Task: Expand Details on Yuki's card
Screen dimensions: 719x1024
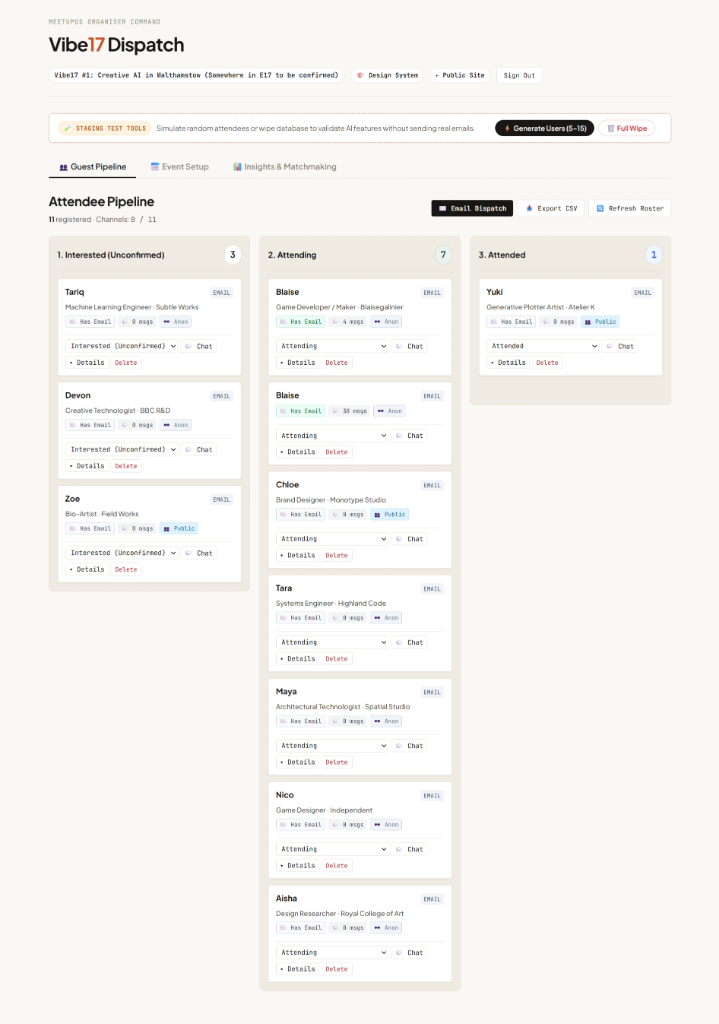Action: tap(508, 362)
